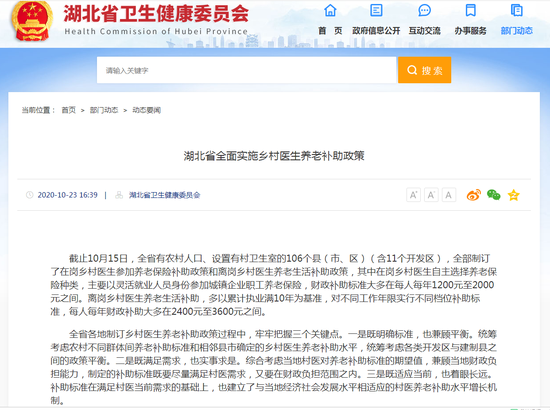Click the source icon beside 湖北省卫生健康委员会

tap(119, 195)
